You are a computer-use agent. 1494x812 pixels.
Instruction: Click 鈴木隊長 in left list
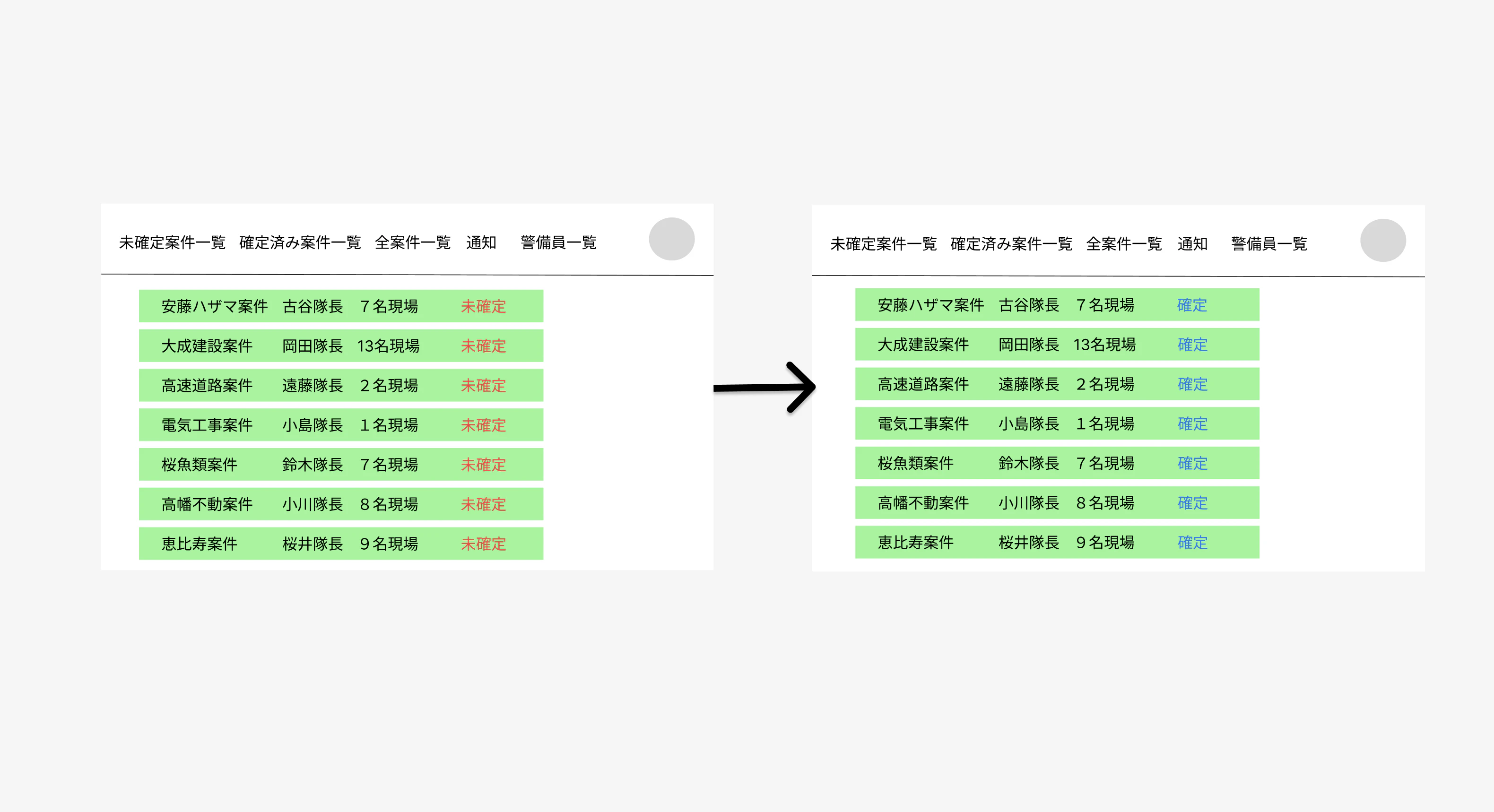313,465
